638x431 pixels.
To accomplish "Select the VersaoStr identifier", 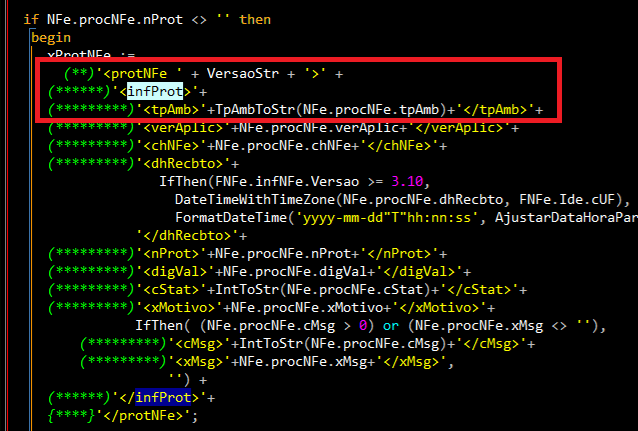I will (243, 74).
